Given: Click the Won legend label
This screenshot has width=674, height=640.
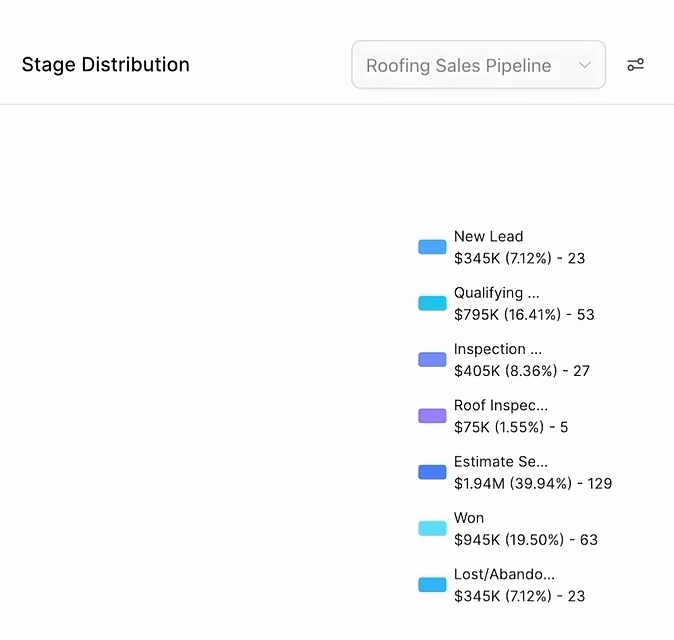Looking at the screenshot, I should [469, 518].
